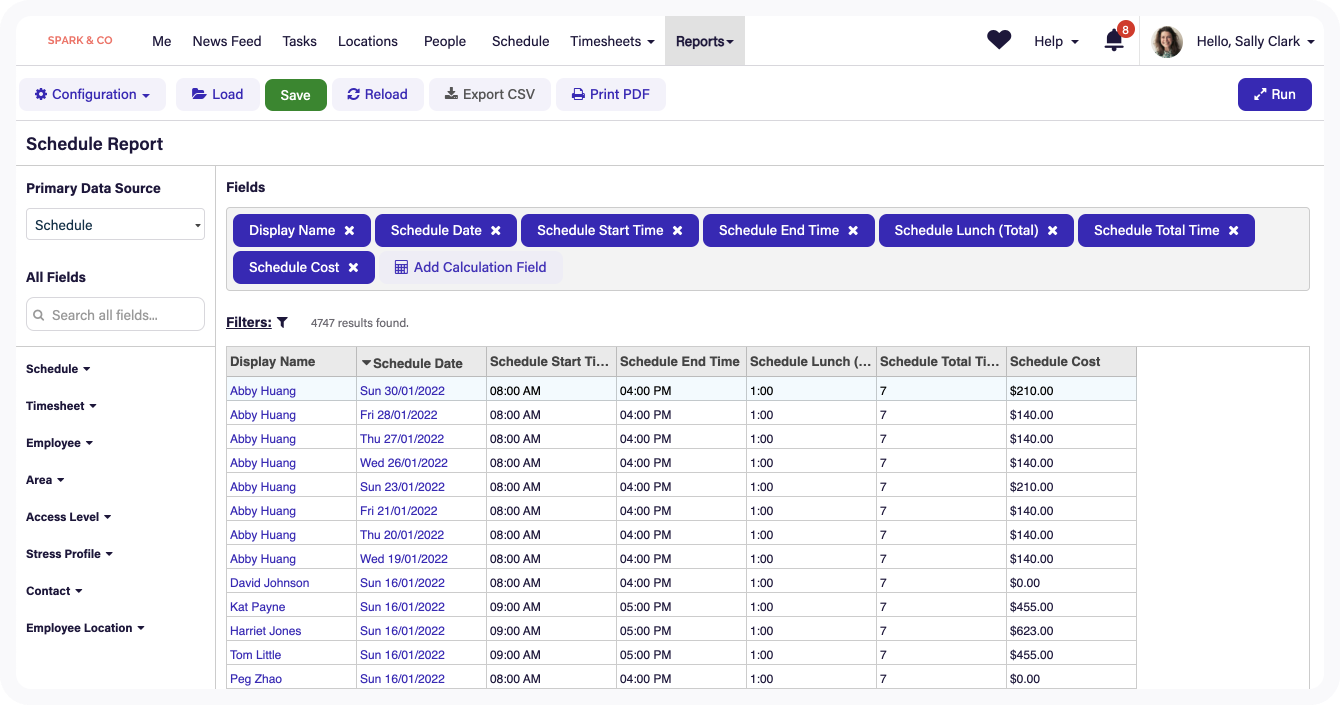The height and width of the screenshot is (705, 1340).
Task: Expand the Employee Location field group
Action: point(85,628)
